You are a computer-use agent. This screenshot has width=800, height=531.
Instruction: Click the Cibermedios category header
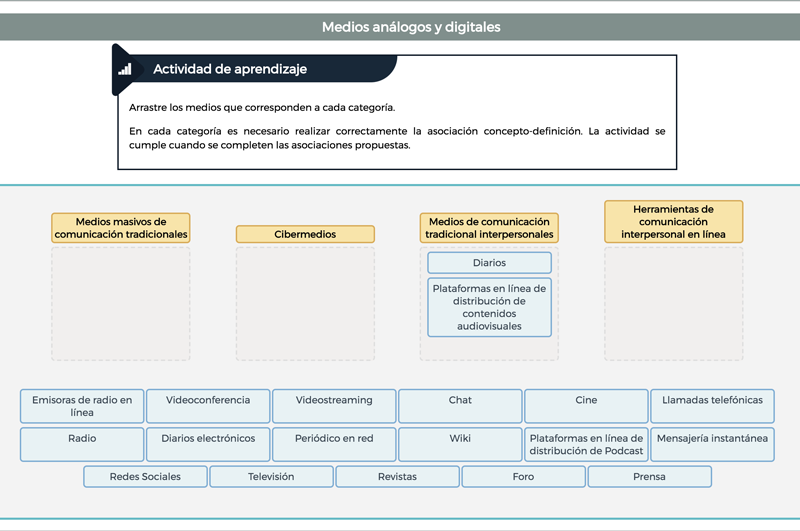[x=305, y=234]
